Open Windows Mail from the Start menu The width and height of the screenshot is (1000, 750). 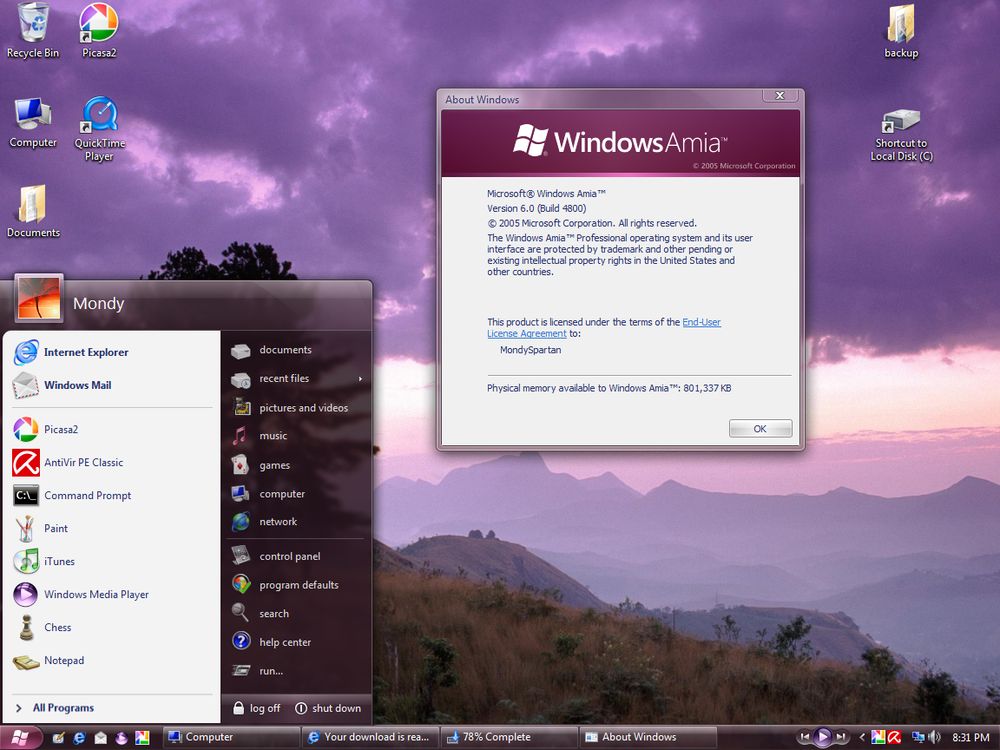tap(112, 385)
